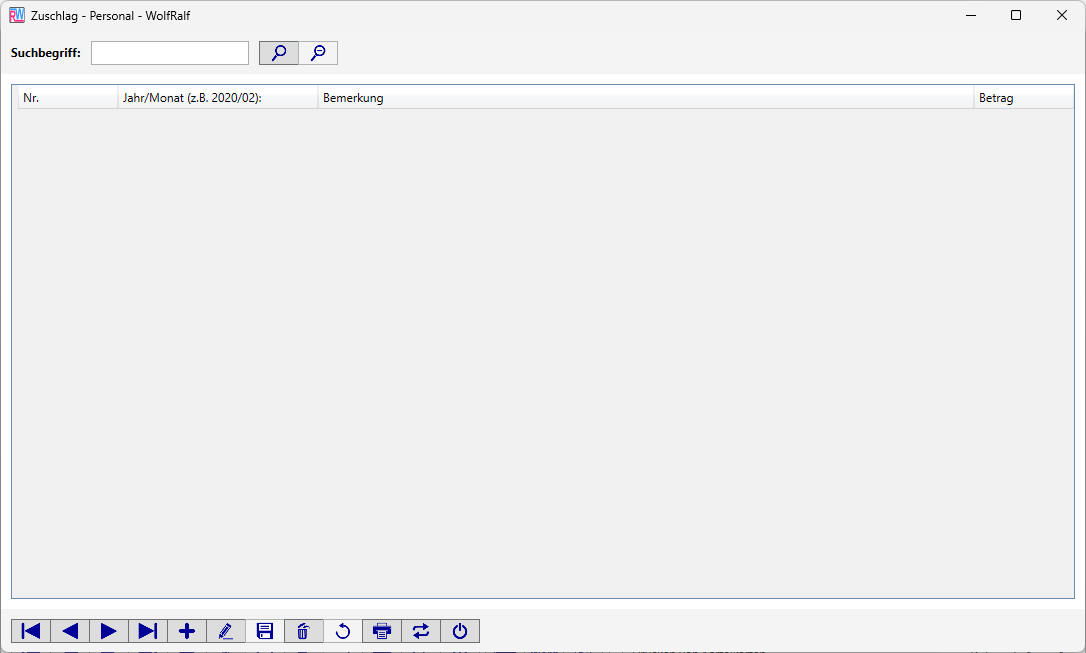Click the search magnifier icon
Viewport: 1086px width, 653px height.
tap(278, 53)
